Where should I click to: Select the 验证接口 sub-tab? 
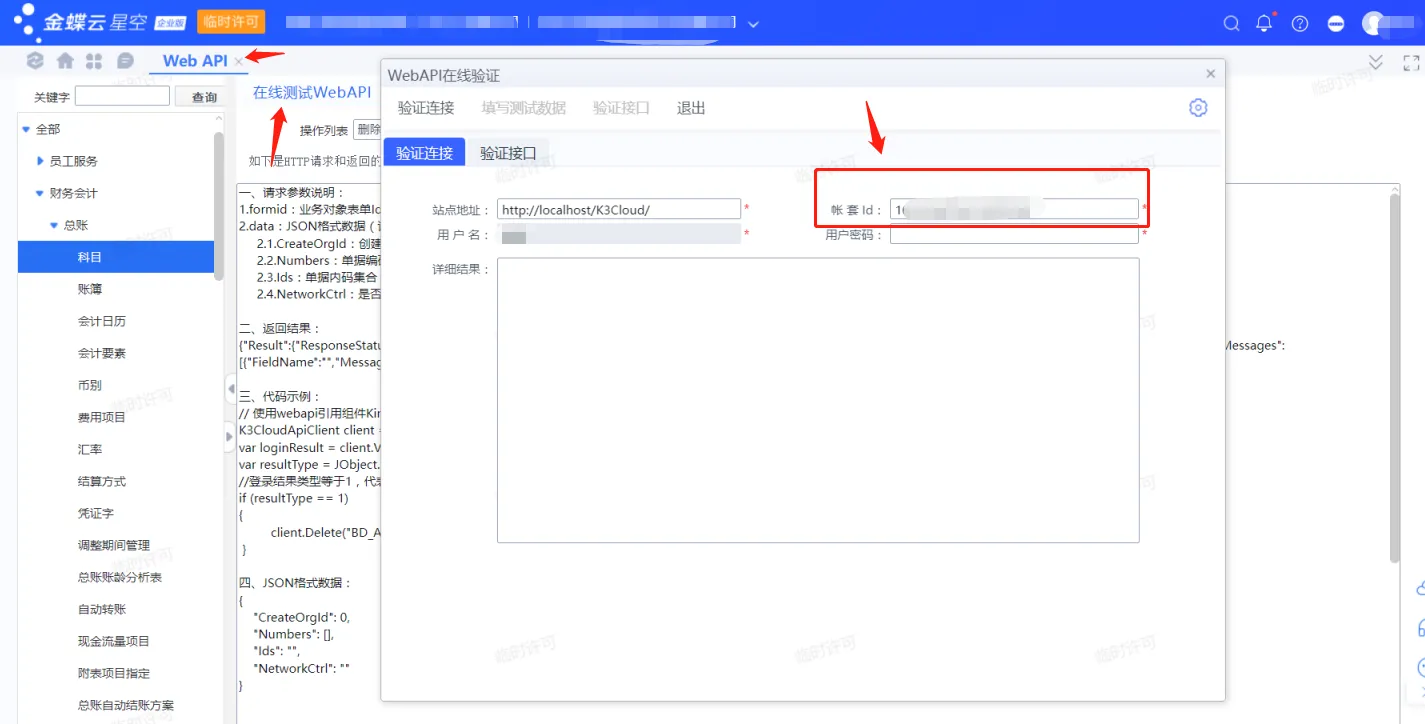coord(508,153)
